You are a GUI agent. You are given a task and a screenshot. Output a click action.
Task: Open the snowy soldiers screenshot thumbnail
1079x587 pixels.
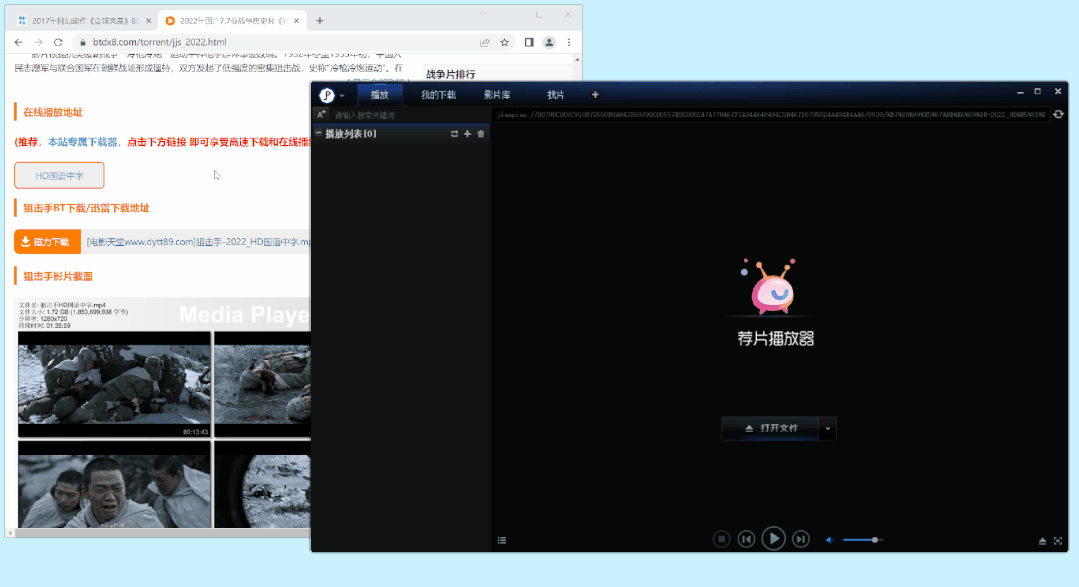pos(114,383)
